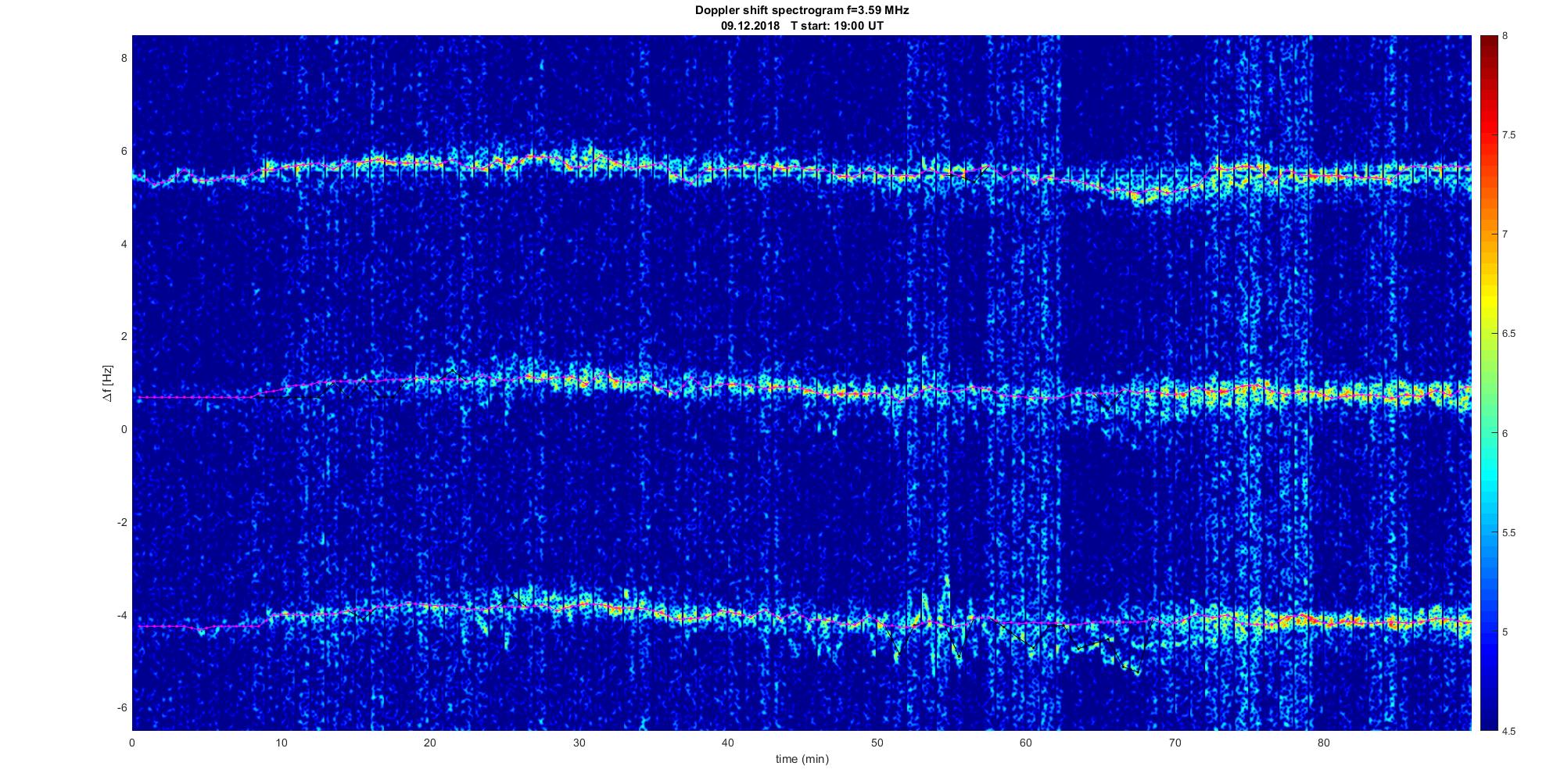Click the y-axis label 'Δf [Hz]'

[x=108, y=383]
